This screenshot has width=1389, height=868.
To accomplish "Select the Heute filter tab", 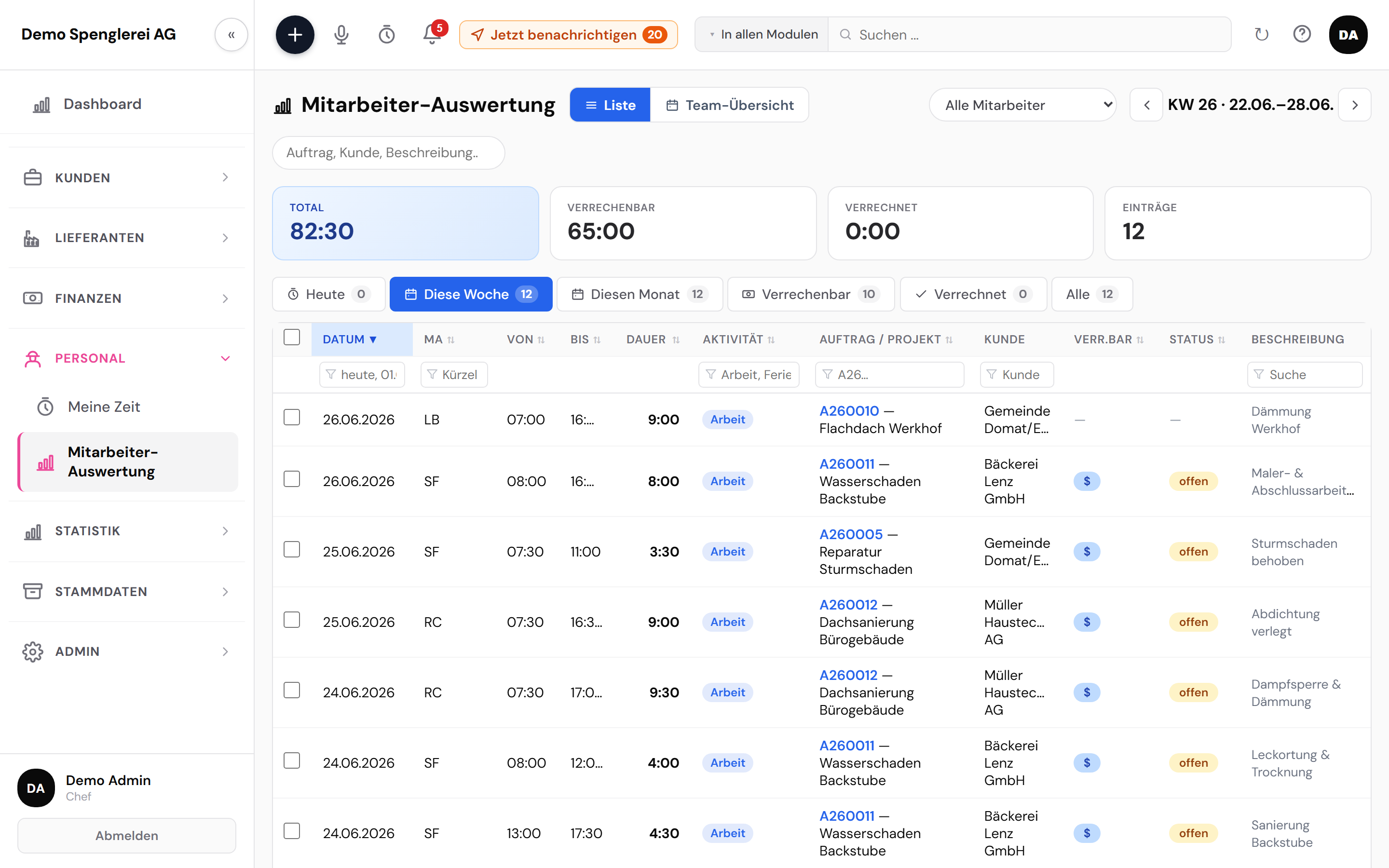I will click(328, 294).
